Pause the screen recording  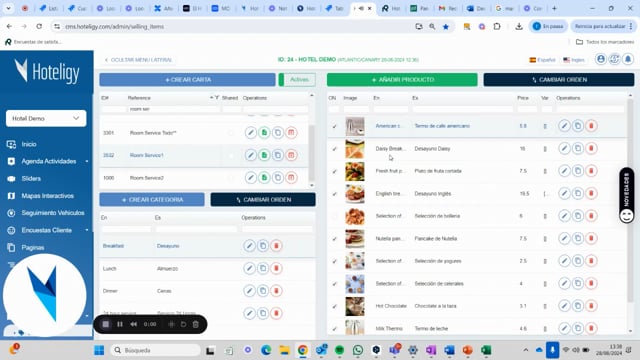pyautogui.click(x=120, y=324)
